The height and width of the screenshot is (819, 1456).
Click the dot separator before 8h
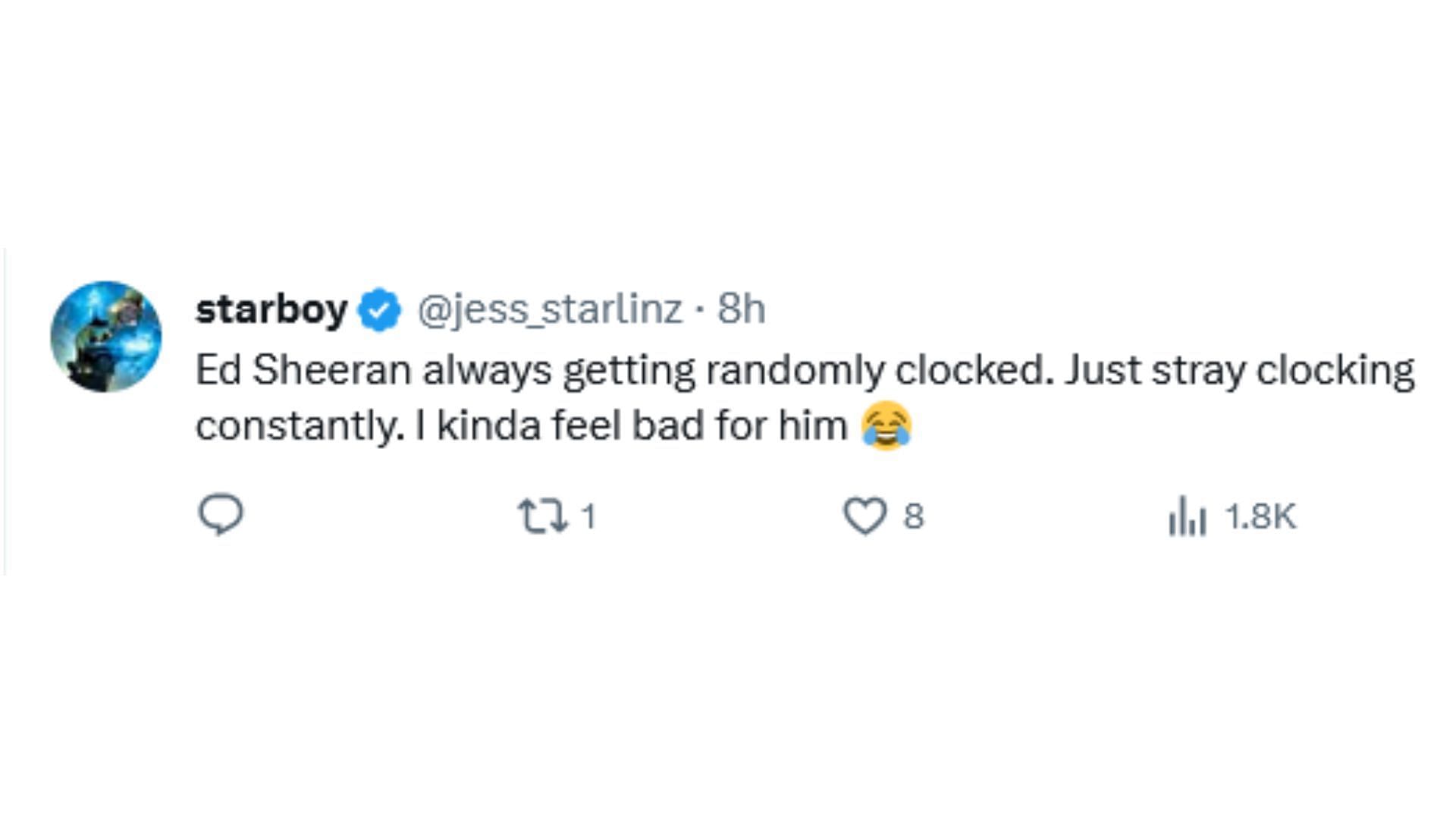[x=700, y=309]
